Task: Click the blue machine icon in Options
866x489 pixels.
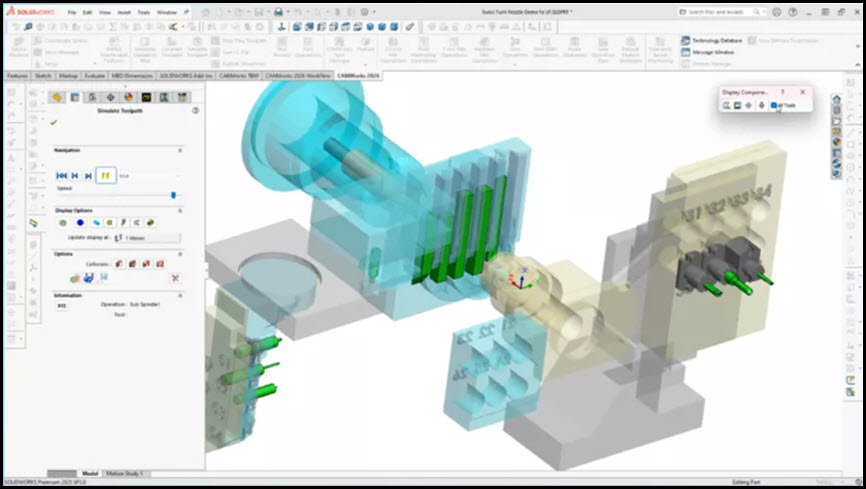Action: 88,278
